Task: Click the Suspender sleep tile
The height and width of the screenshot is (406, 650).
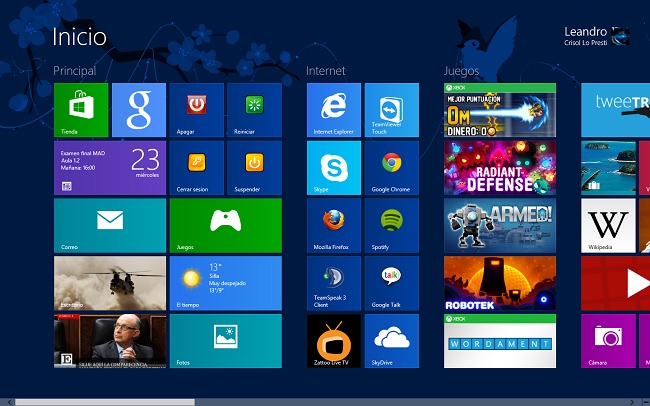Action: (x=254, y=168)
